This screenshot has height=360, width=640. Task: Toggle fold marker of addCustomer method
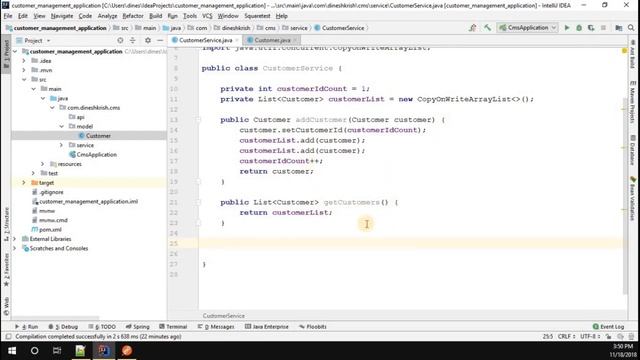pyautogui.click(x=198, y=120)
